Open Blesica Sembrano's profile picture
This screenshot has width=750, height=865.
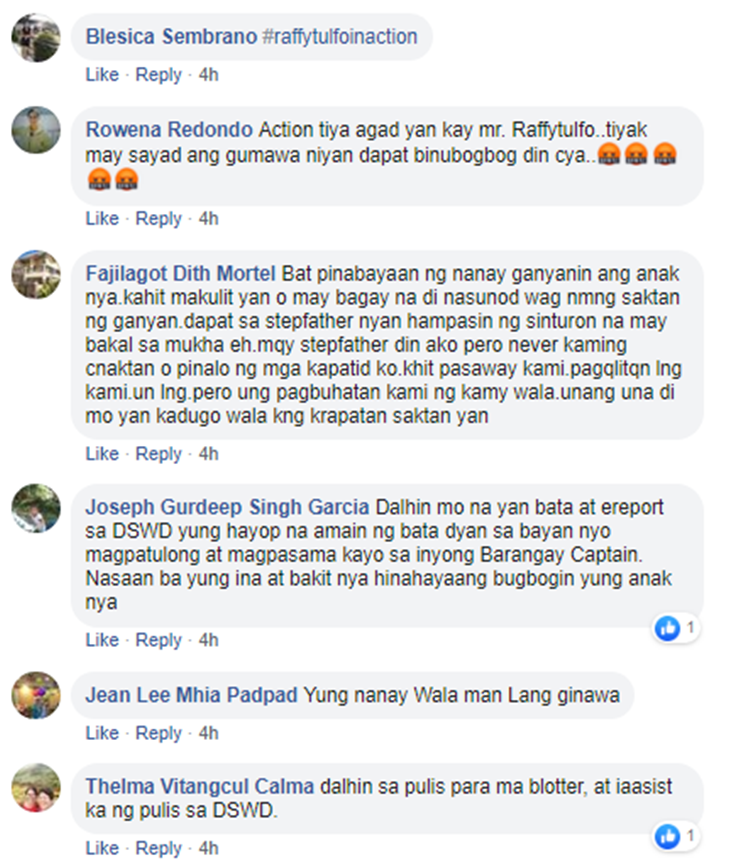point(36,38)
